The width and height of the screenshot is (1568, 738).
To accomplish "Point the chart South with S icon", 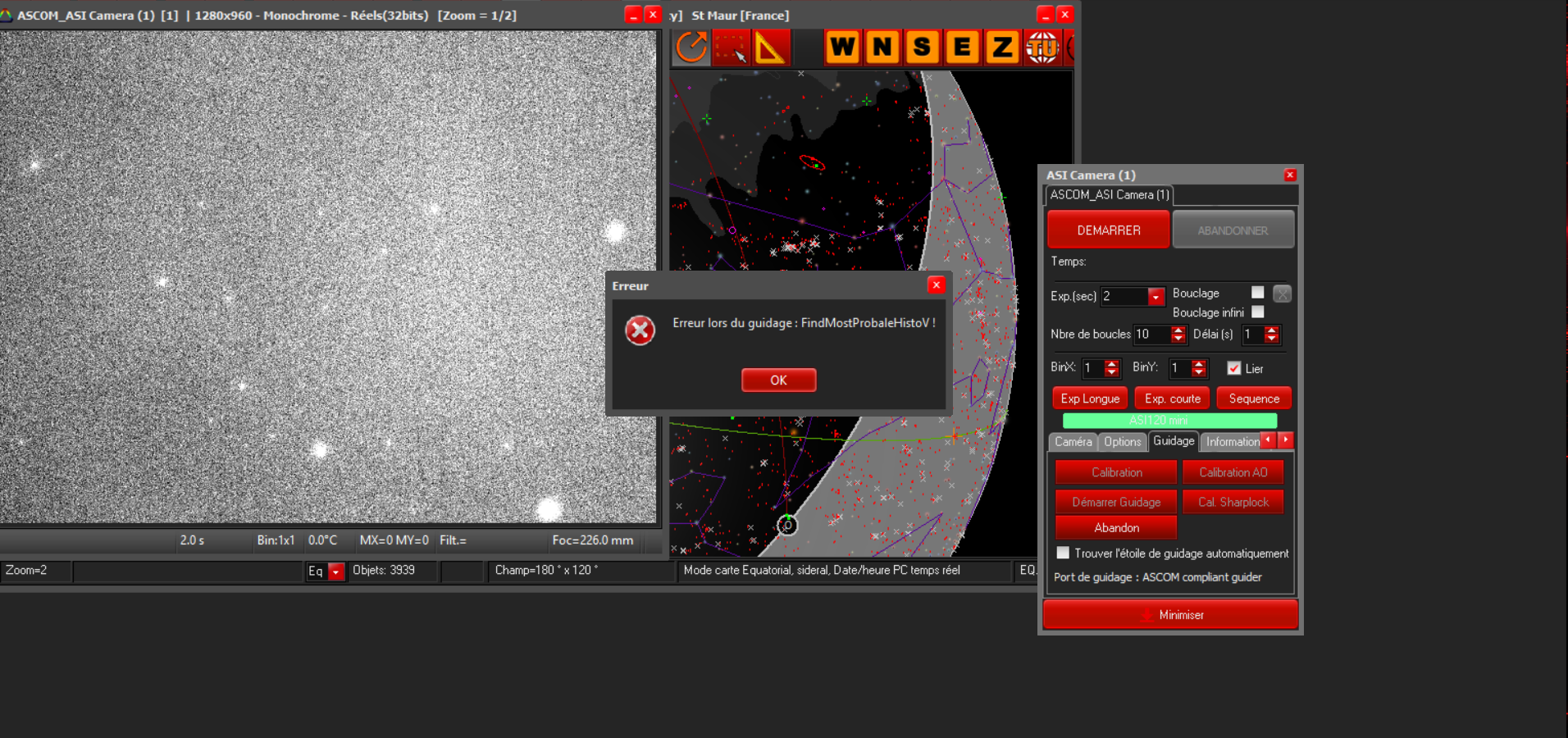I will tap(922, 48).
